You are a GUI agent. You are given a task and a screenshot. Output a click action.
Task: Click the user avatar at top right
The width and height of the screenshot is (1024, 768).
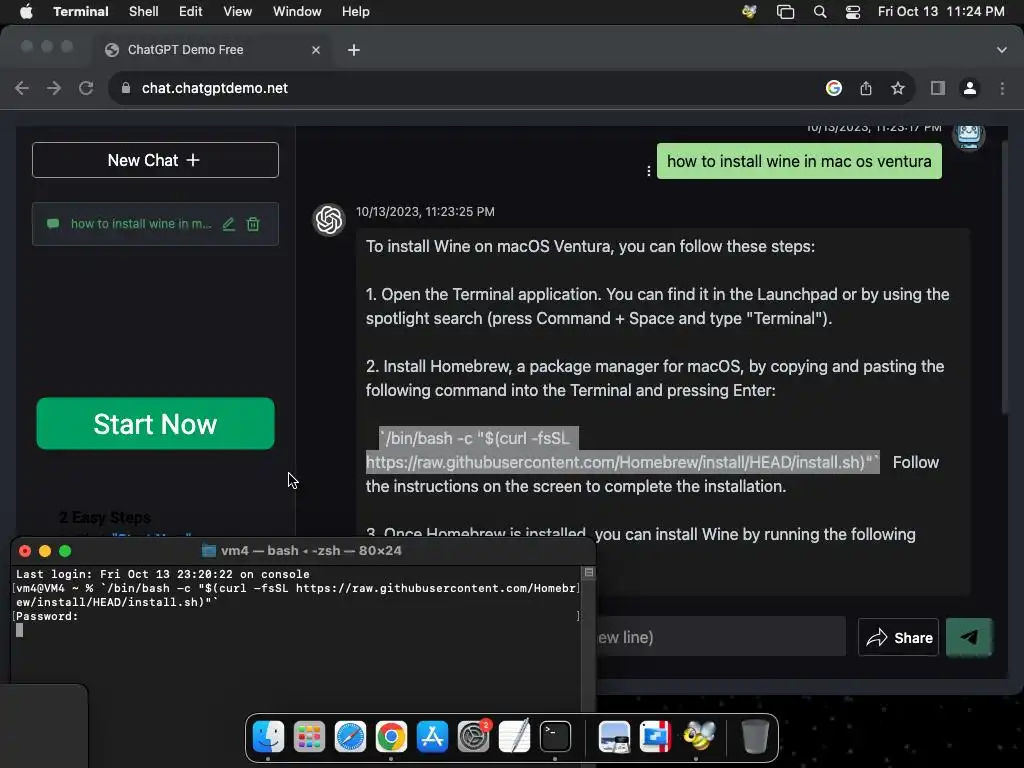click(968, 136)
